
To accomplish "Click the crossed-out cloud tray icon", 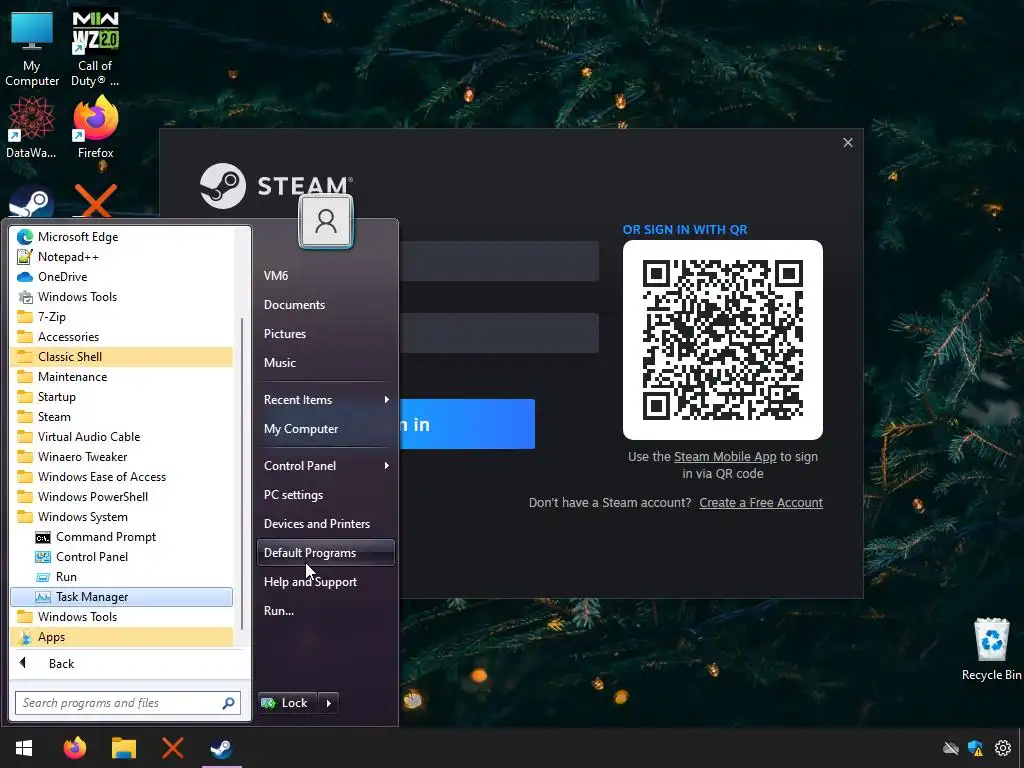I will point(951,748).
